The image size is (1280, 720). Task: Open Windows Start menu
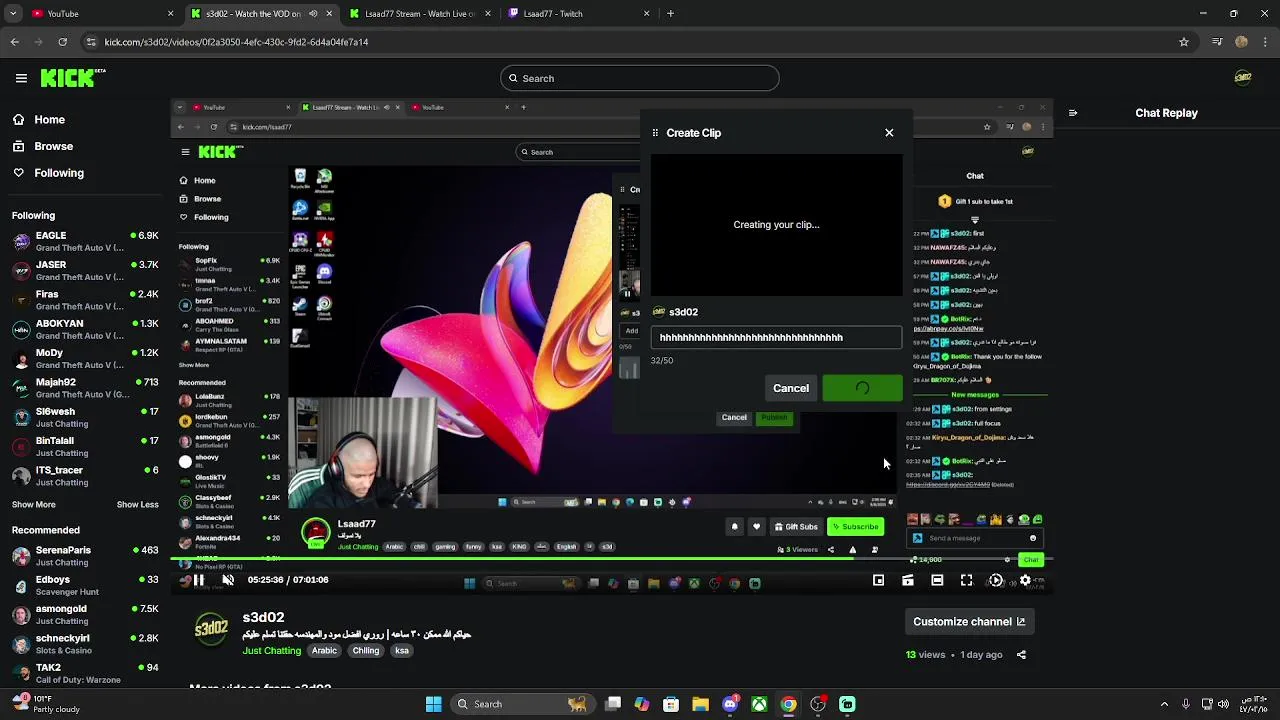[434, 704]
